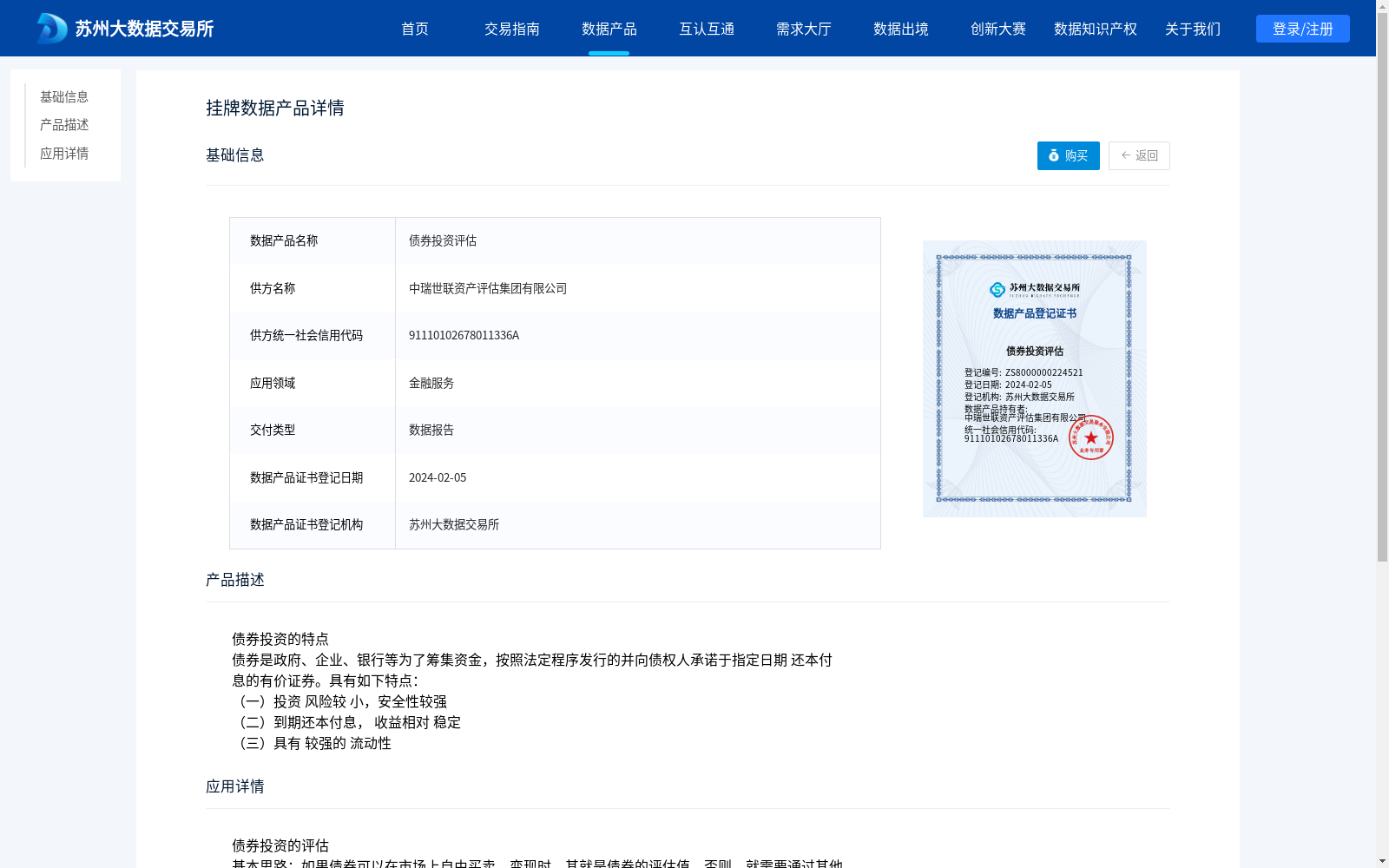Open the 交易指南 menu item
The width and height of the screenshot is (1389, 868).
(512, 29)
